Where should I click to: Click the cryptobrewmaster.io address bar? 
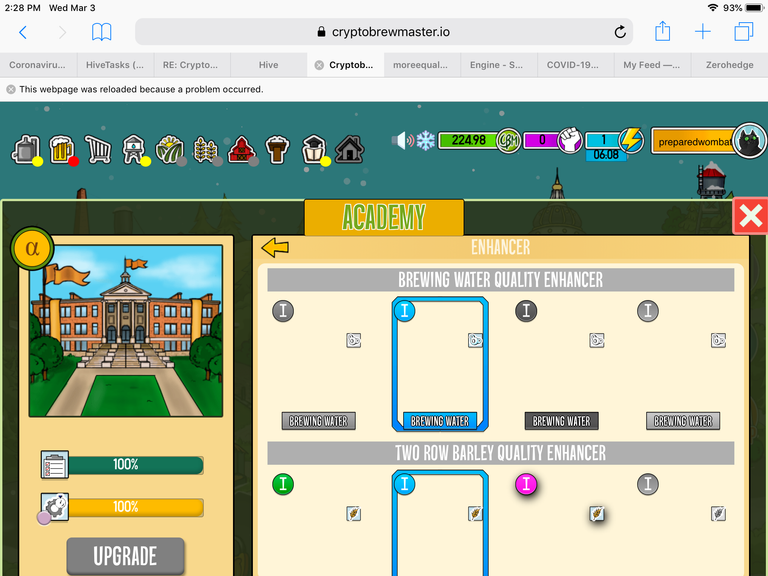384,32
